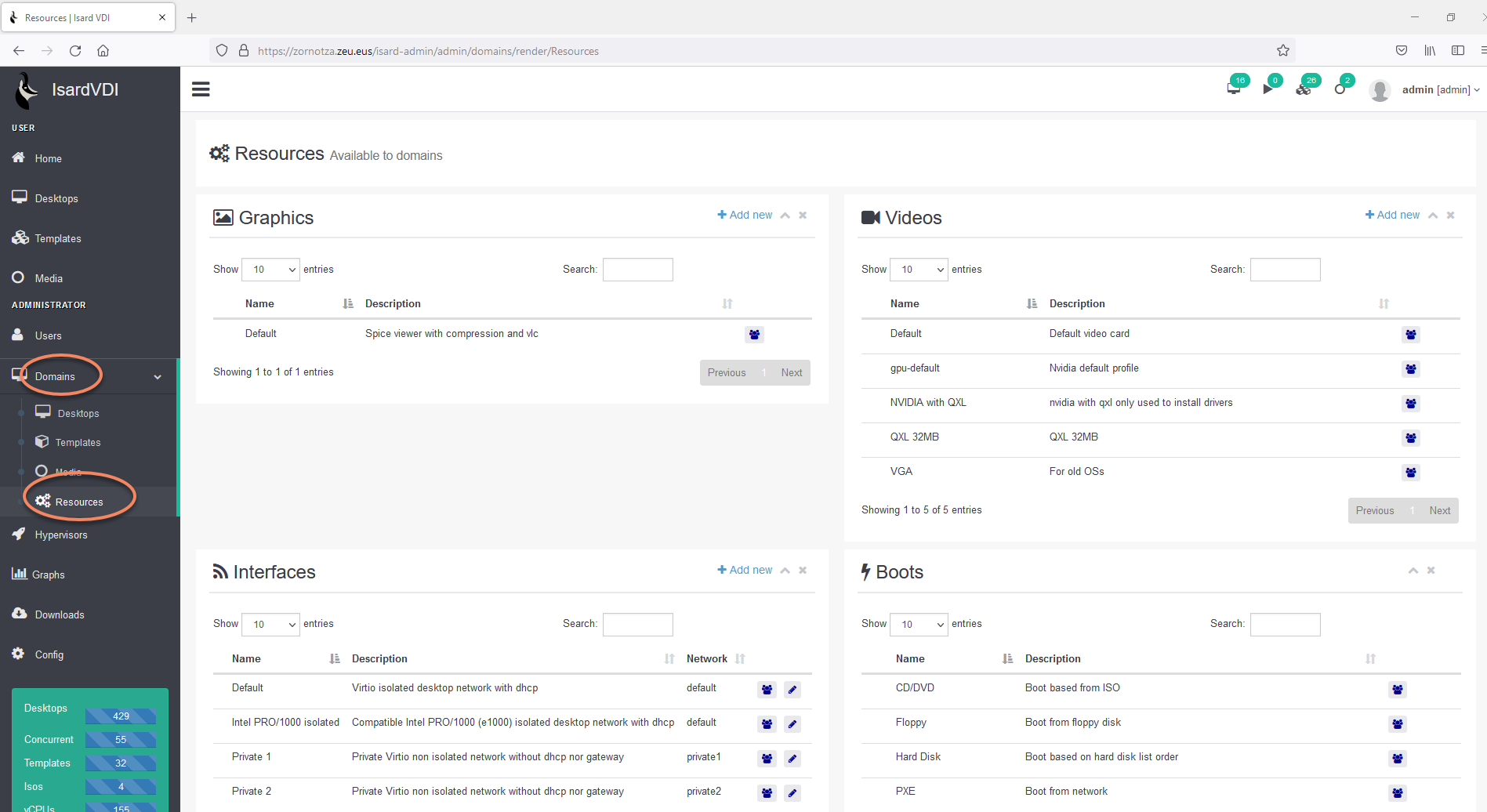Screen dimensions: 1487x812
Task: Open Hypervisors page
Action: [61, 535]
